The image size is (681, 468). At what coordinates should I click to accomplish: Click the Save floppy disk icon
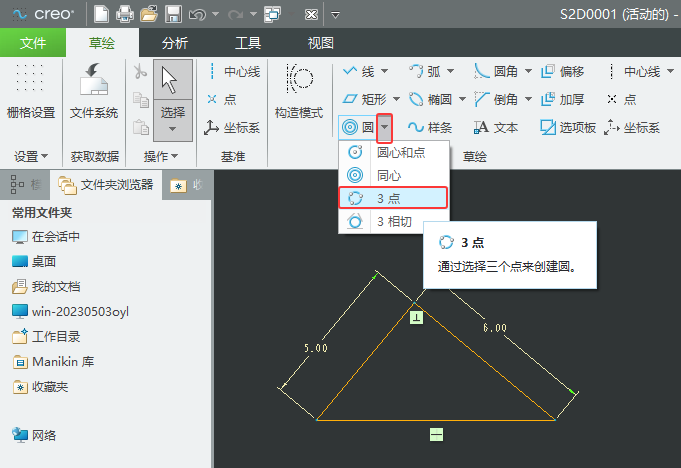[x=173, y=14]
